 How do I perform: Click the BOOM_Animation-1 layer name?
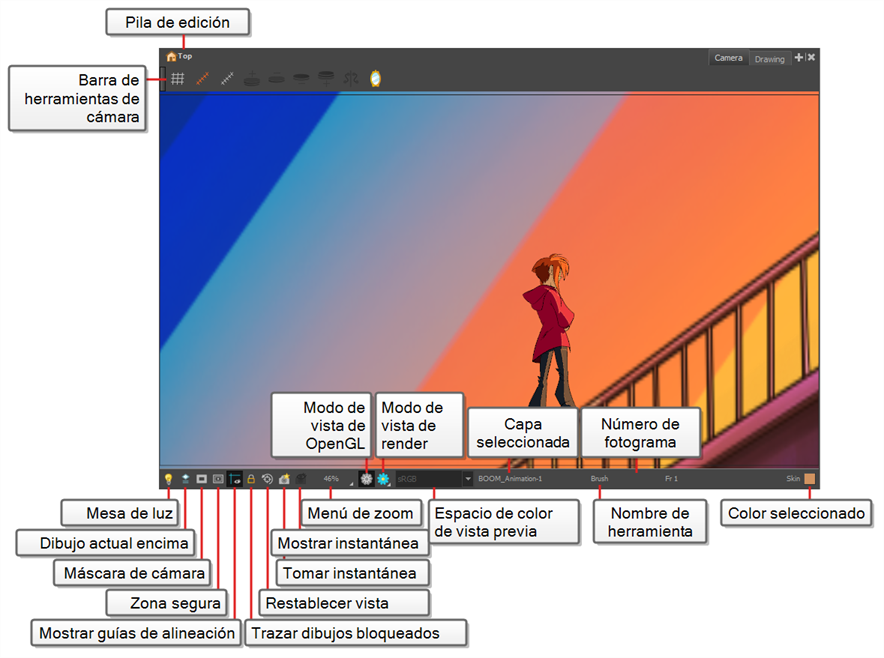tap(510, 479)
